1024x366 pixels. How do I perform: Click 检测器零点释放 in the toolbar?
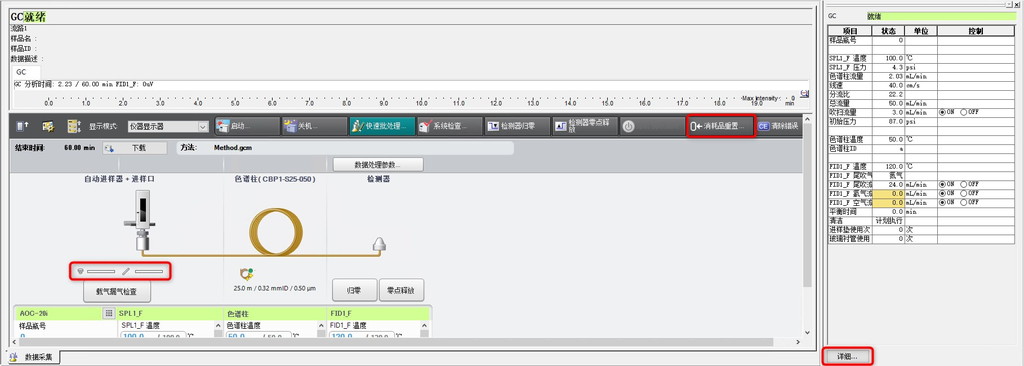click(x=584, y=126)
